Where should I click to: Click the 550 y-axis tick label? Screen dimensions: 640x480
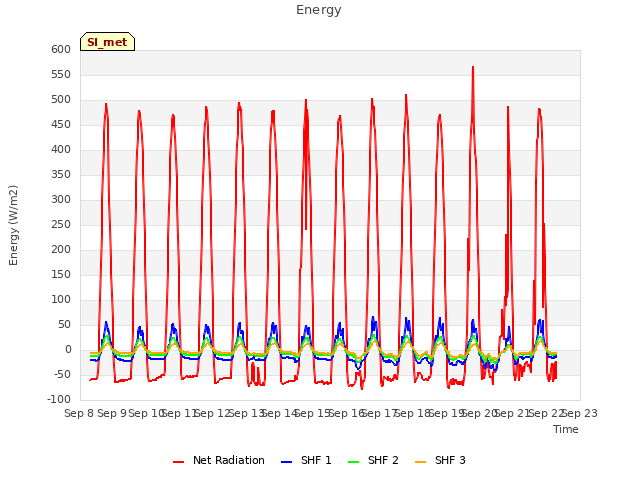coord(61,74)
